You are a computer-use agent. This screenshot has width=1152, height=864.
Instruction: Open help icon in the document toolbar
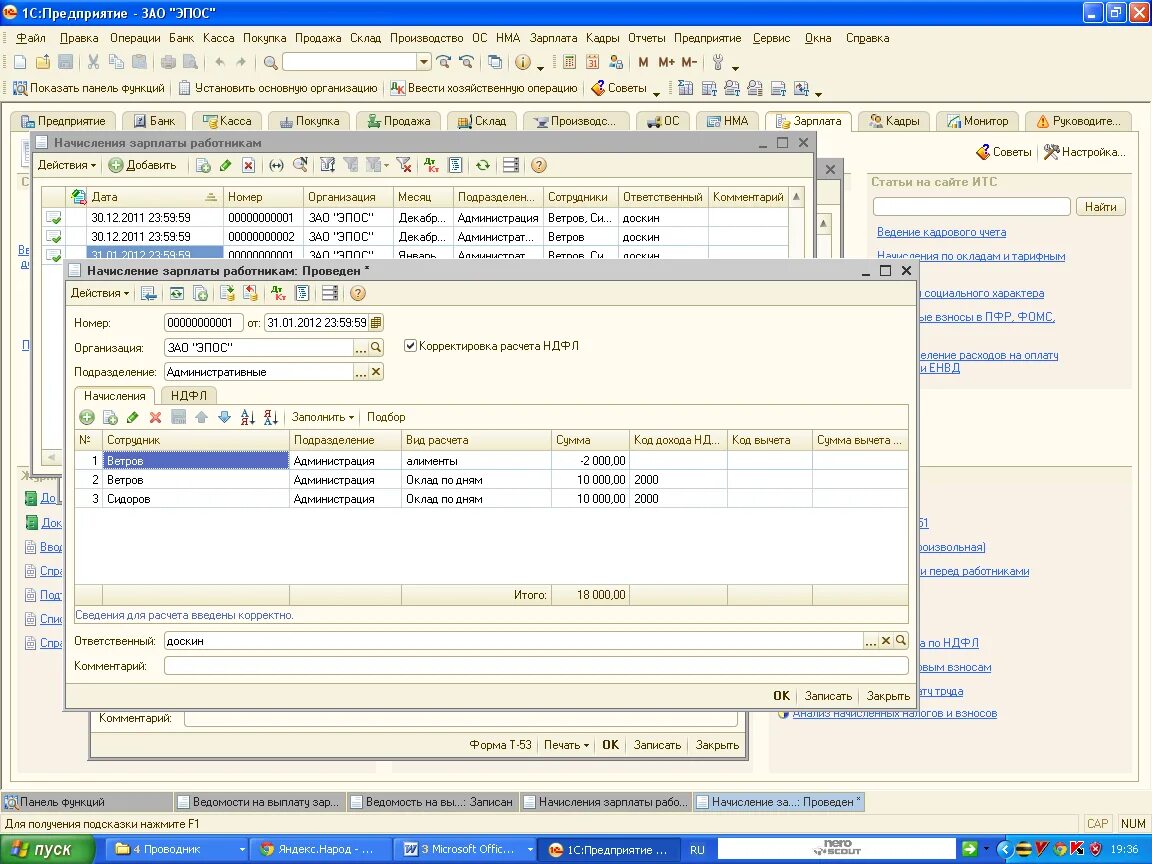click(358, 293)
